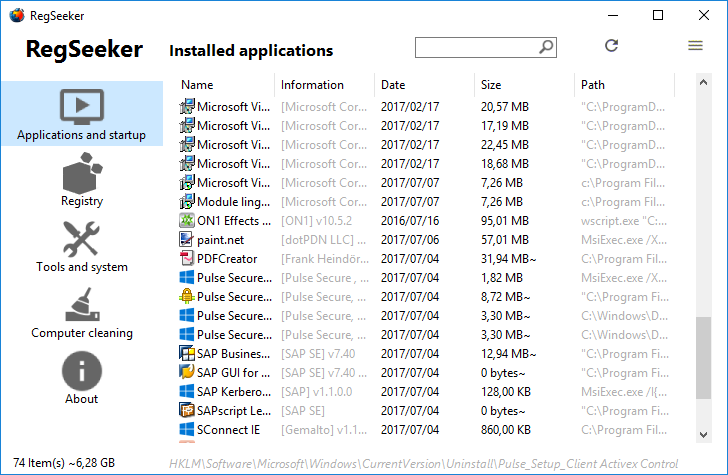Open the Registry section icon
Image resolution: width=728 pixels, height=475 pixels.
pos(82,173)
